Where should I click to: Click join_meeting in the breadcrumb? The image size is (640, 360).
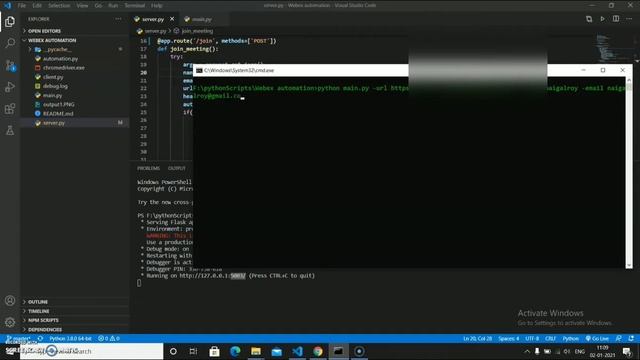(197, 31)
